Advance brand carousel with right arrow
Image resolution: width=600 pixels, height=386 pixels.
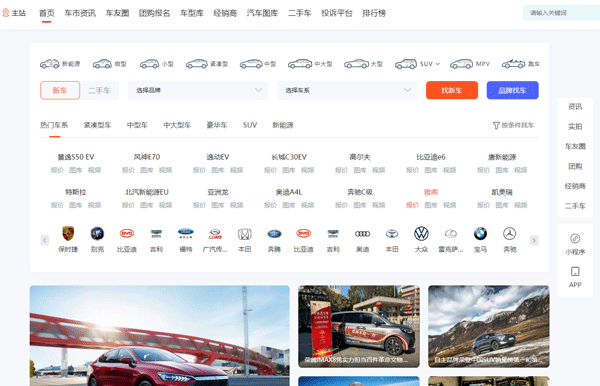click(x=534, y=240)
